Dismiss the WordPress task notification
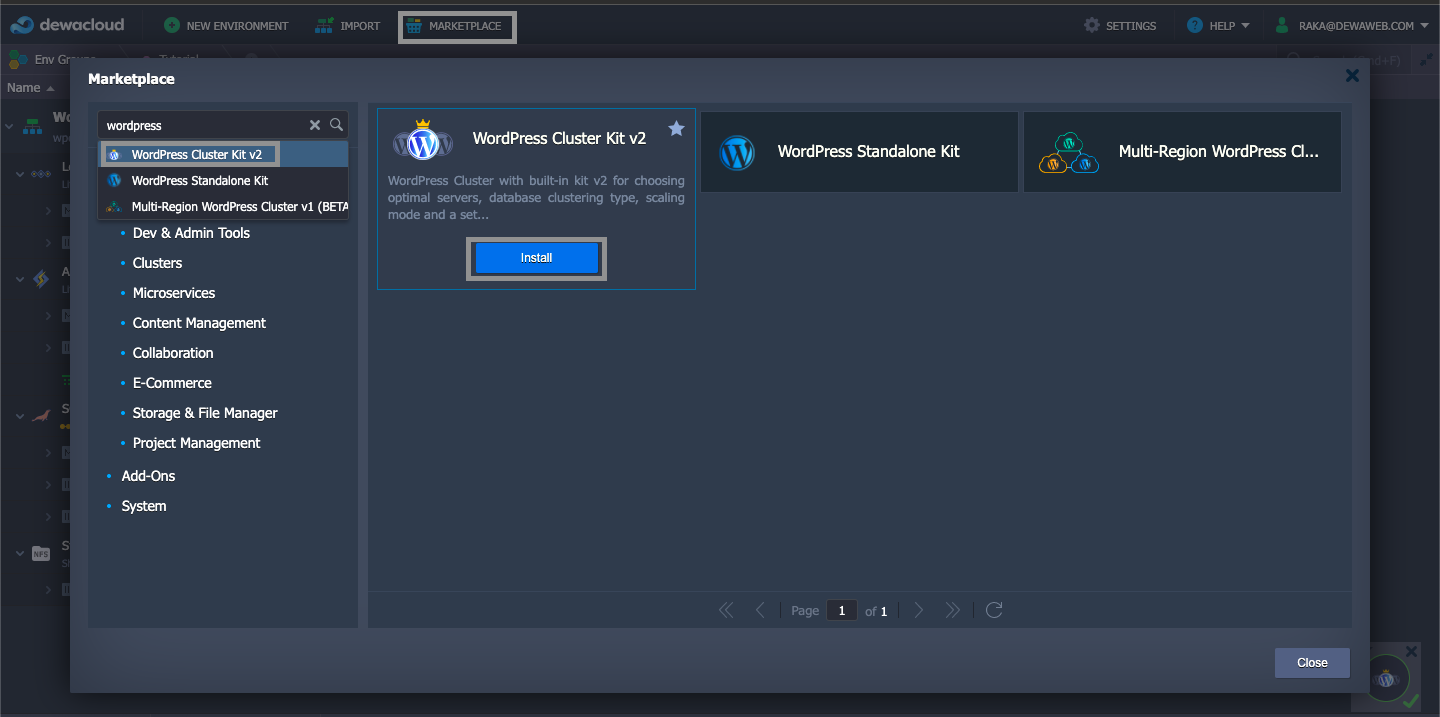Viewport: 1440px width, 717px height. 1411,651
